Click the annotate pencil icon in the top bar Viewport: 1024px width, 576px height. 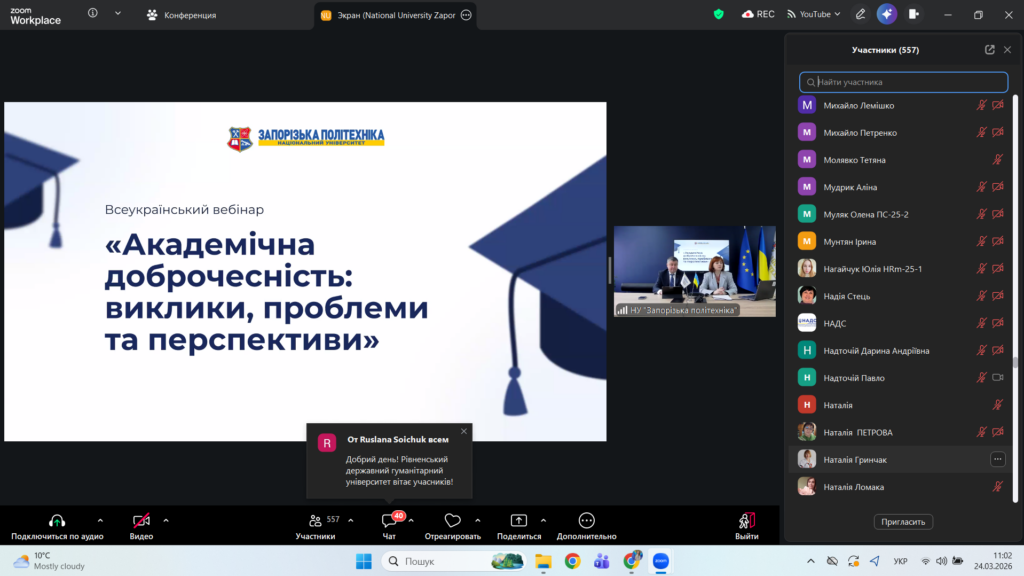point(860,14)
